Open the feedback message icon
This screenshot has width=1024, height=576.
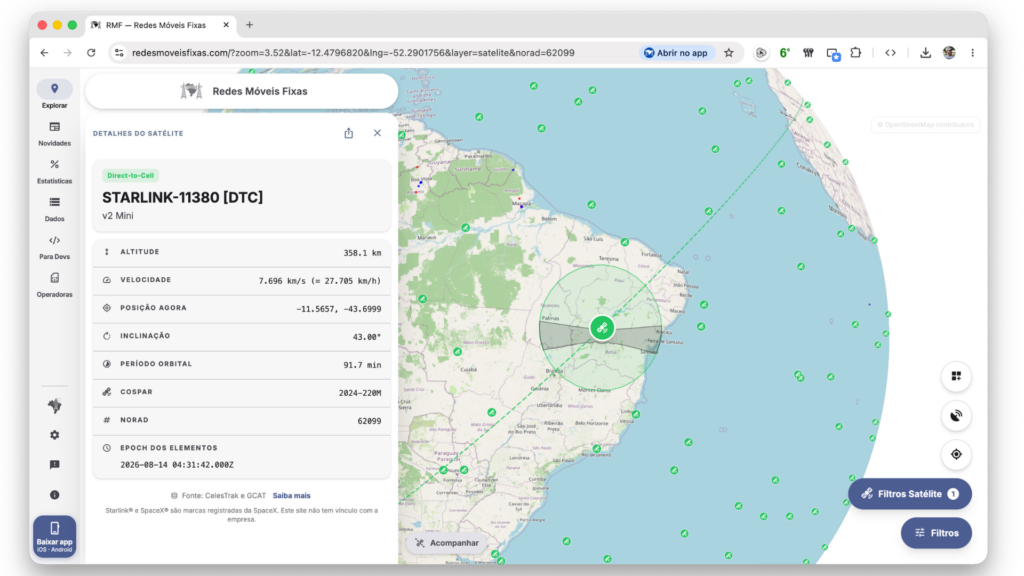pos(54,464)
